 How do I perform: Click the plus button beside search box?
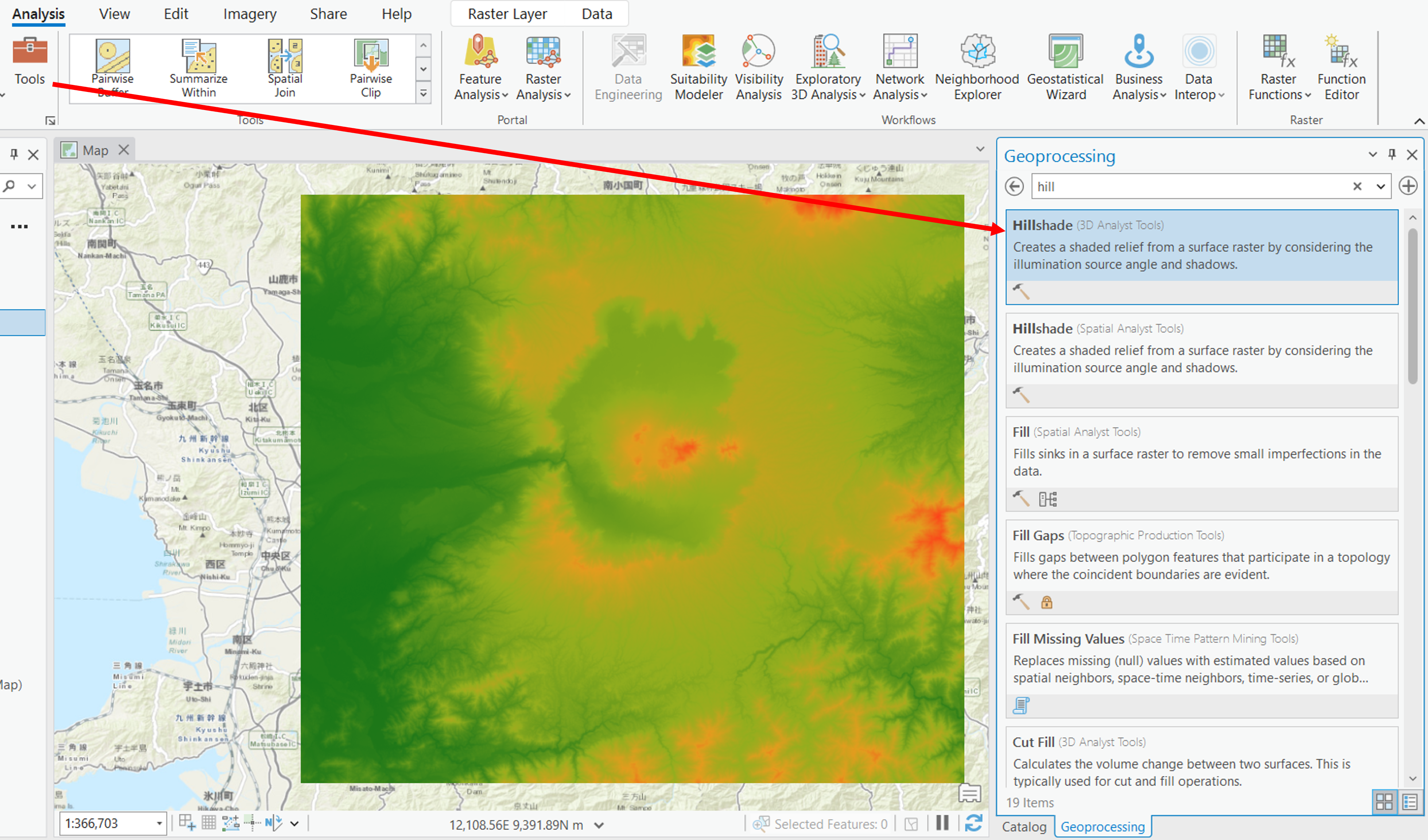[1408, 186]
